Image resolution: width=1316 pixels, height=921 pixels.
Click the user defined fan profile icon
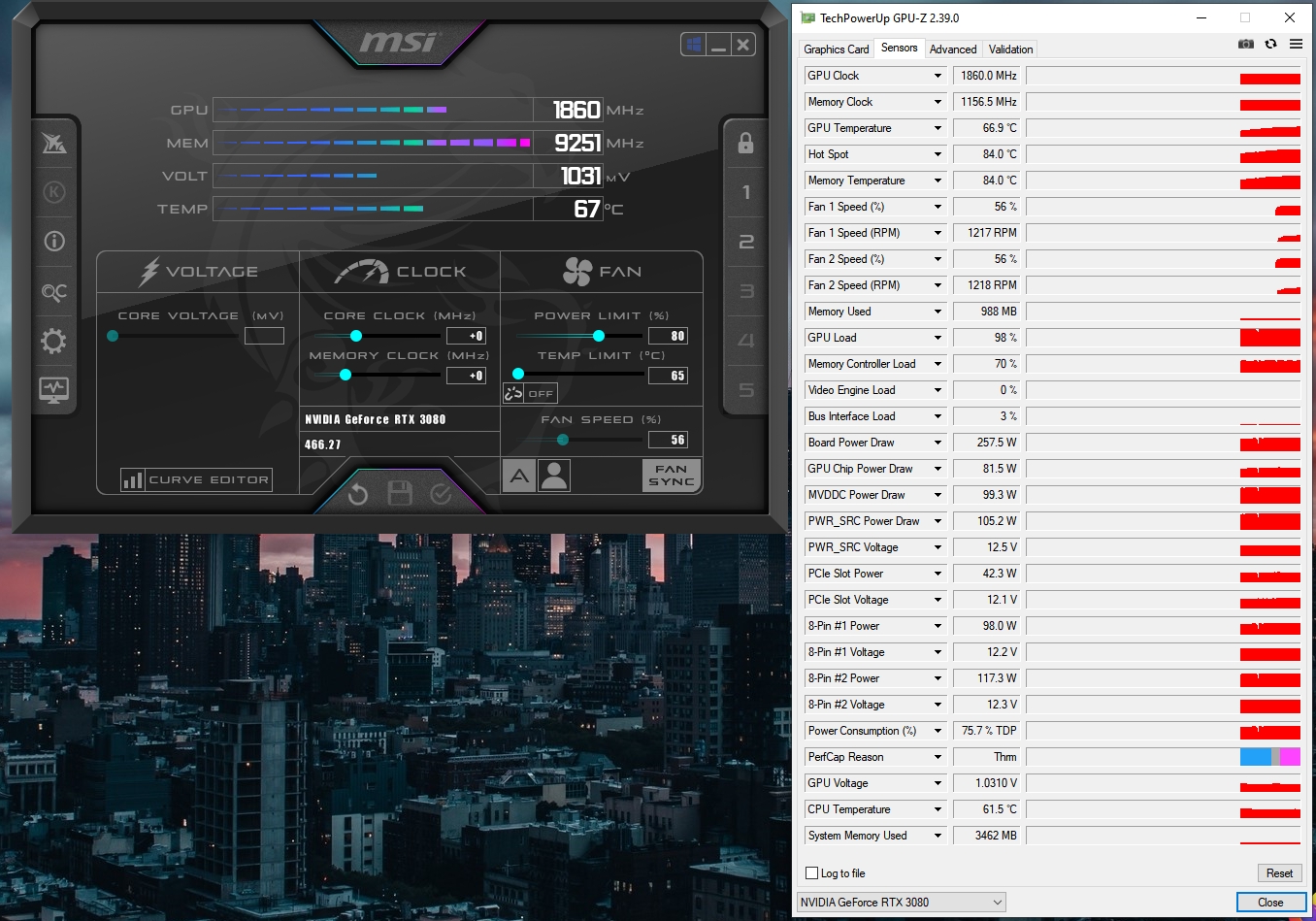coord(554,476)
